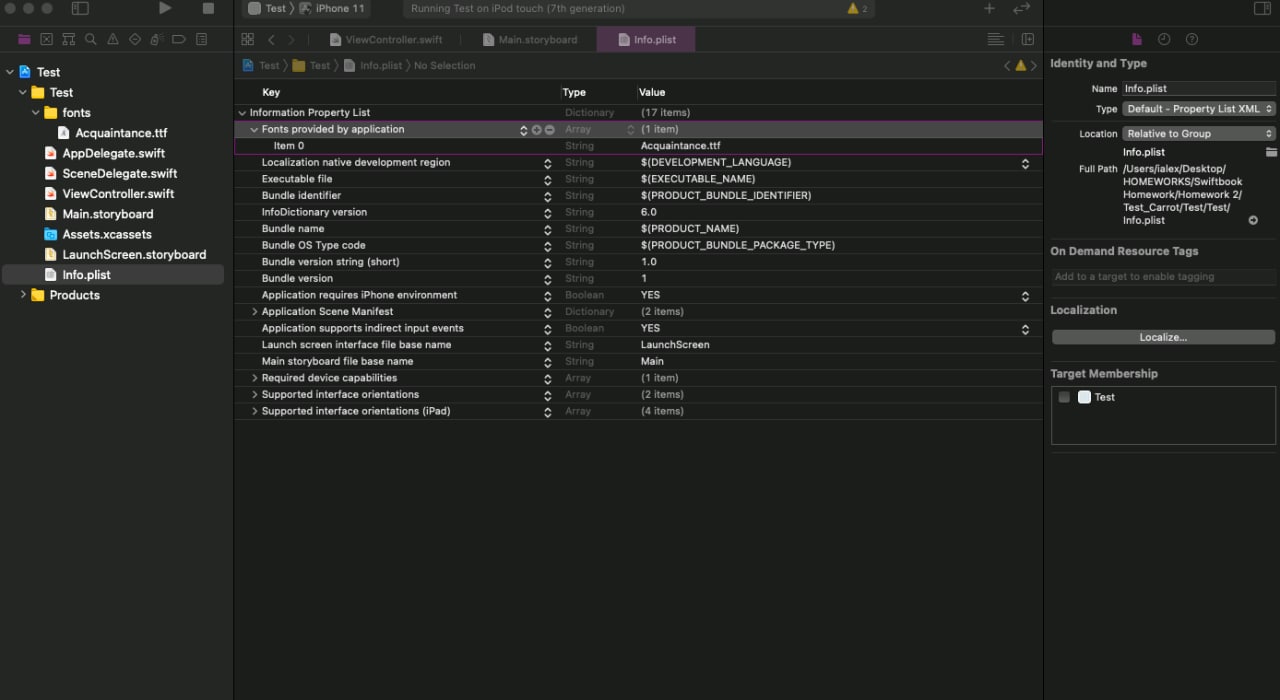
Task: Stop the running app with Stop button
Action: click(x=208, y=8)
